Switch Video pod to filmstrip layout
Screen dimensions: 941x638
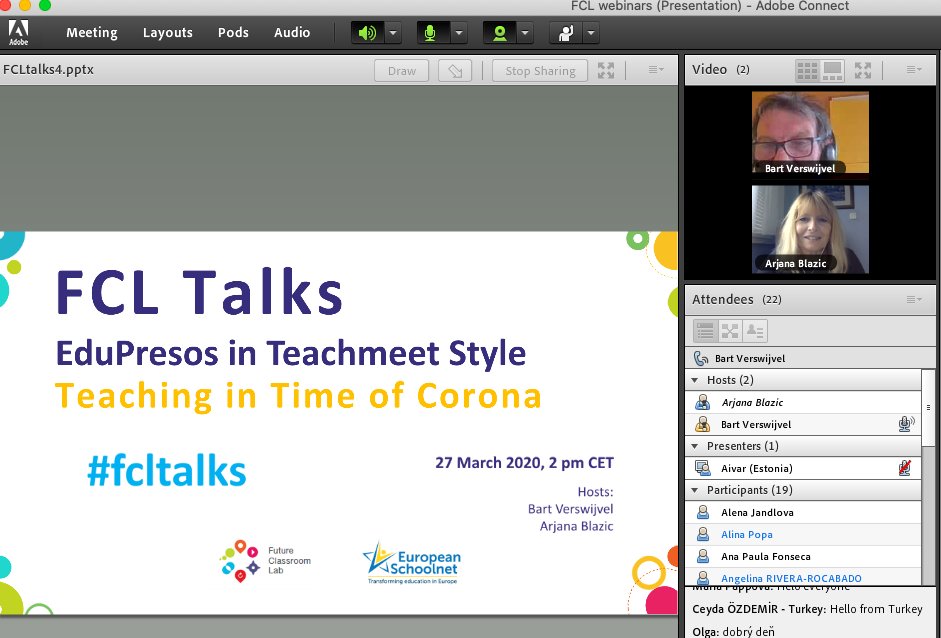click(832, 70)
